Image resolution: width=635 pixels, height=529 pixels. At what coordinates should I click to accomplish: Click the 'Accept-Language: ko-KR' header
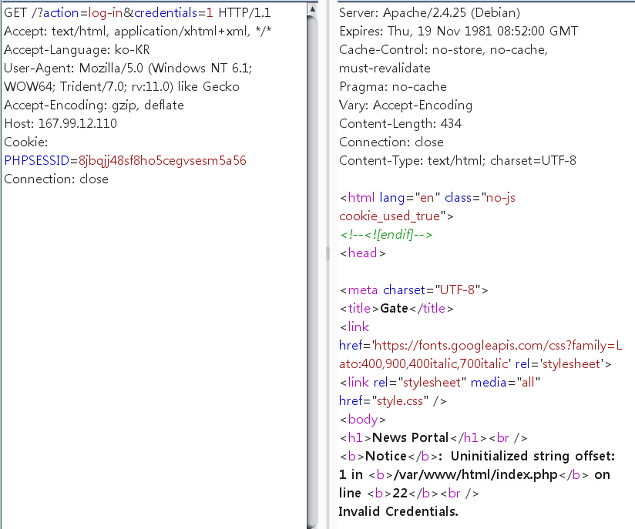[77, 50]
